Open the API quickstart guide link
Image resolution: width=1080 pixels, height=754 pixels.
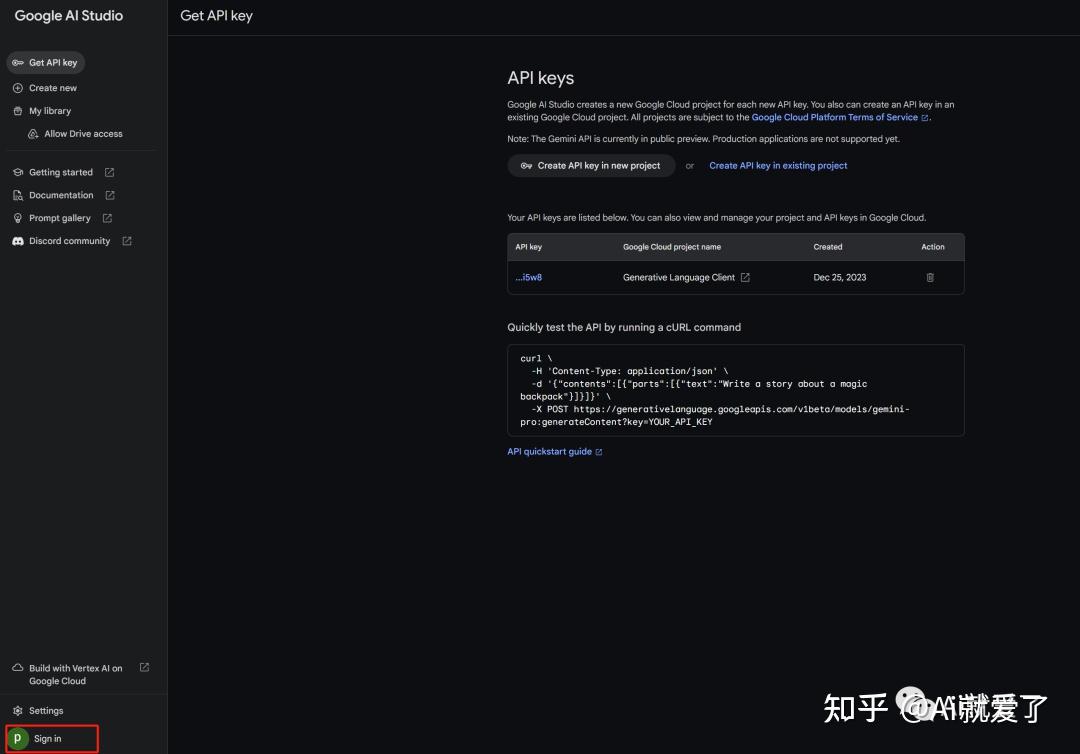coord(550,451)
